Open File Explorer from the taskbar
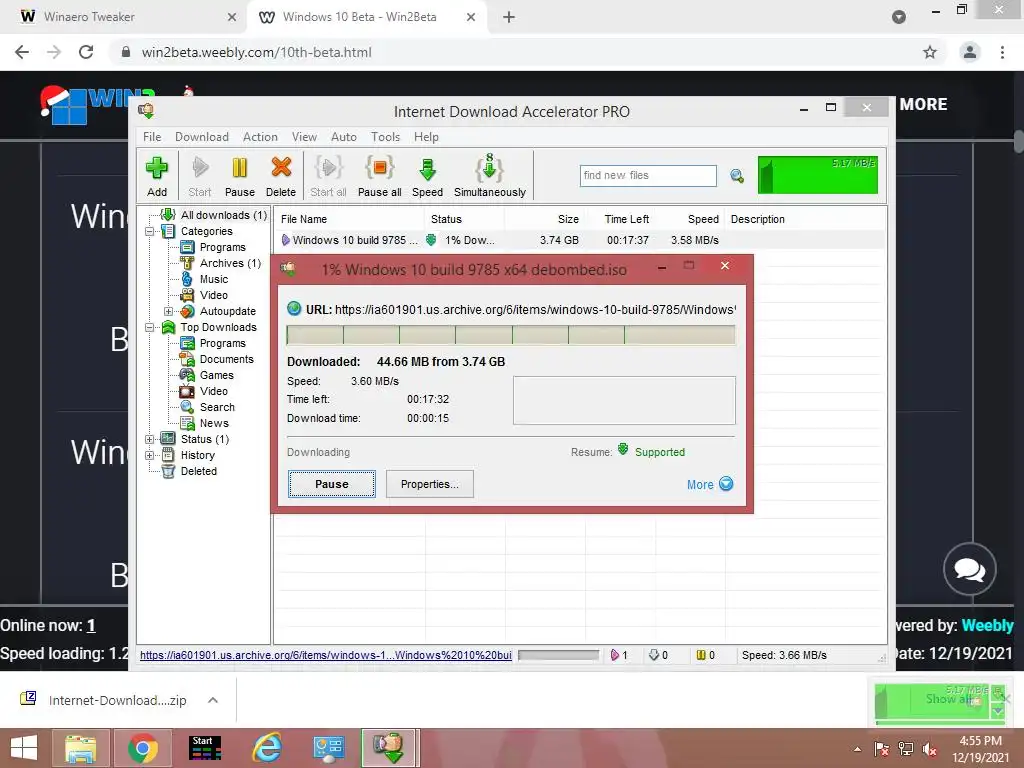The width and height of the screenshot is (1024, 768). point(80,748)
